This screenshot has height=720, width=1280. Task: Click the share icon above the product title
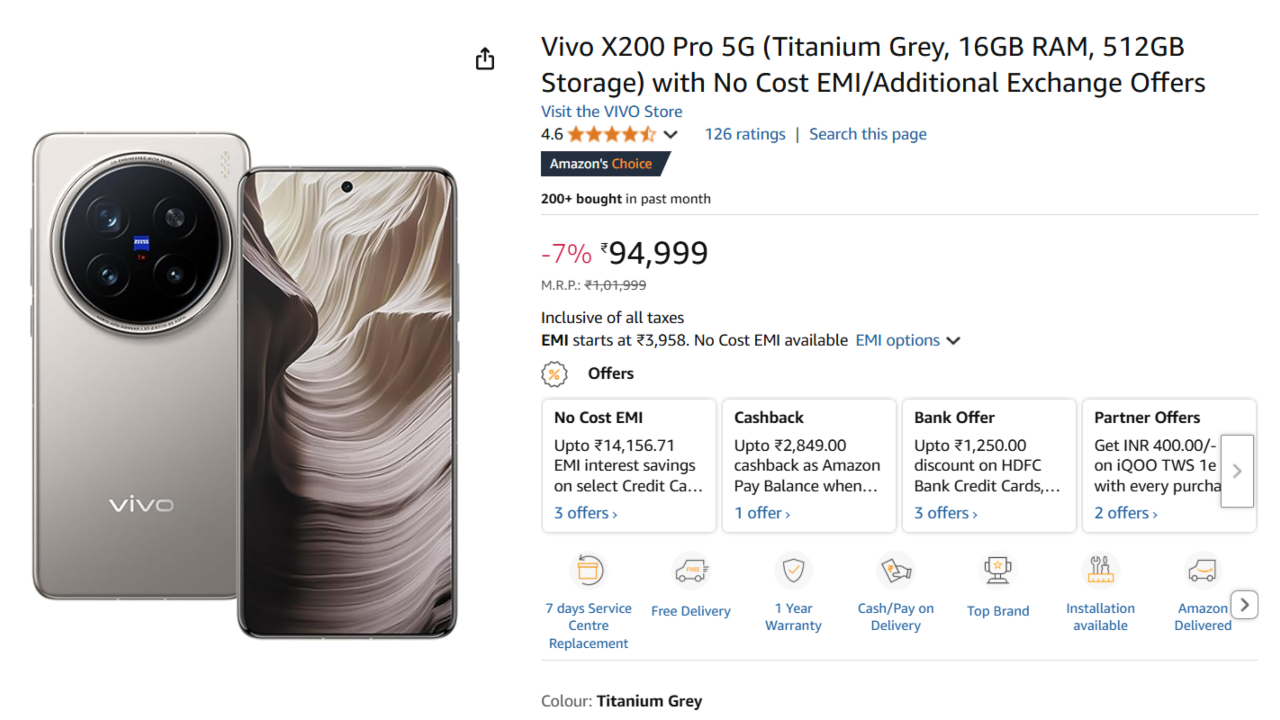(x=484, y=58)
